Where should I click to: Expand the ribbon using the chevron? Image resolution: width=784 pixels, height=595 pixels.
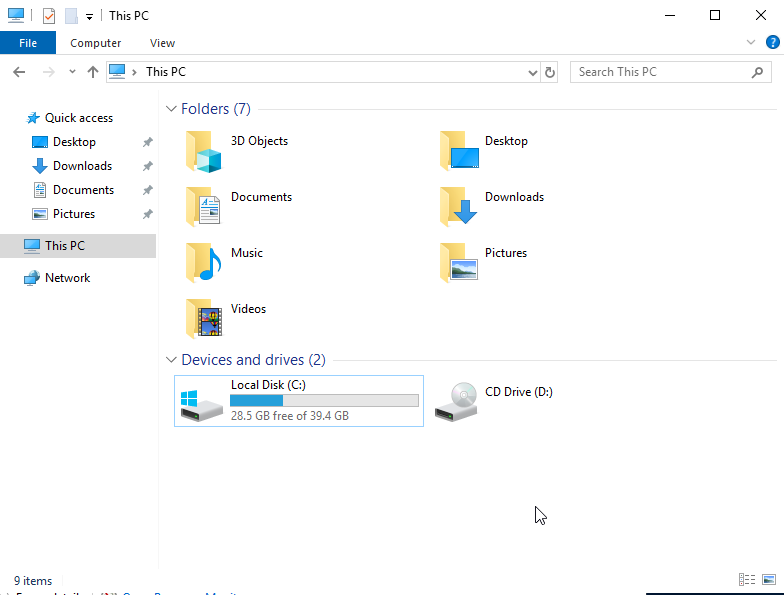(x=751, y=43)
